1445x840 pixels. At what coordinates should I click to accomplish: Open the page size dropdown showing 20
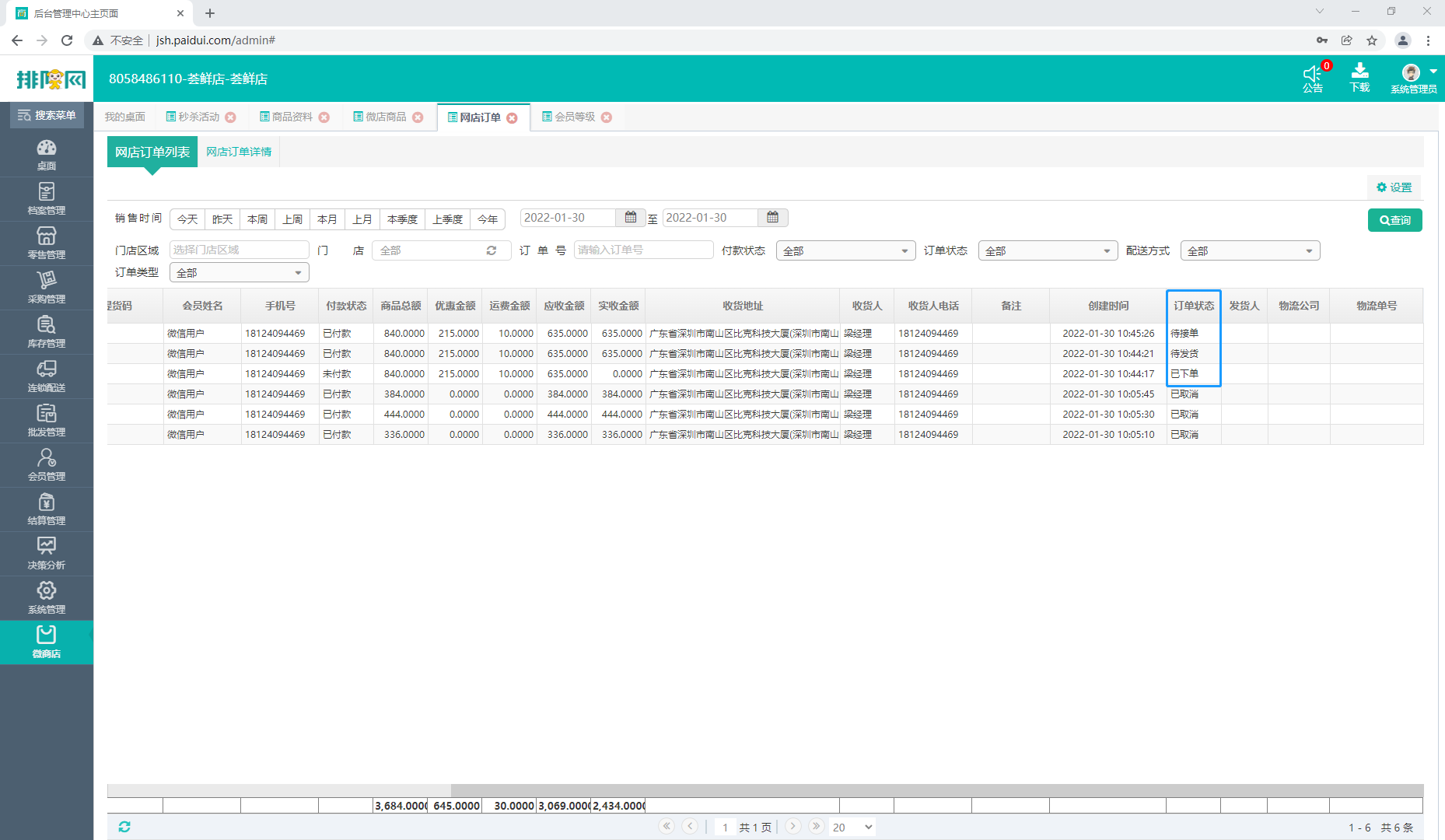(852, 827)
